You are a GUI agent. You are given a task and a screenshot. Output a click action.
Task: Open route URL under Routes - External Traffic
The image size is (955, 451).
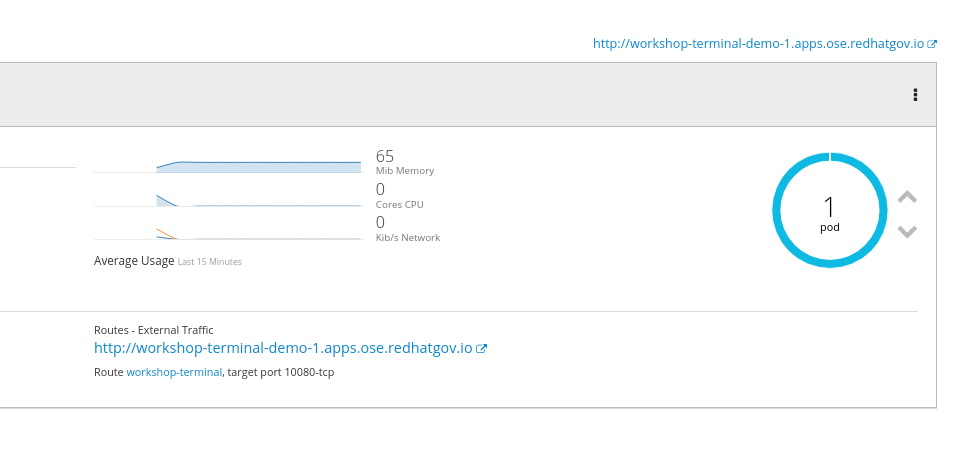(x=283, y=349)
